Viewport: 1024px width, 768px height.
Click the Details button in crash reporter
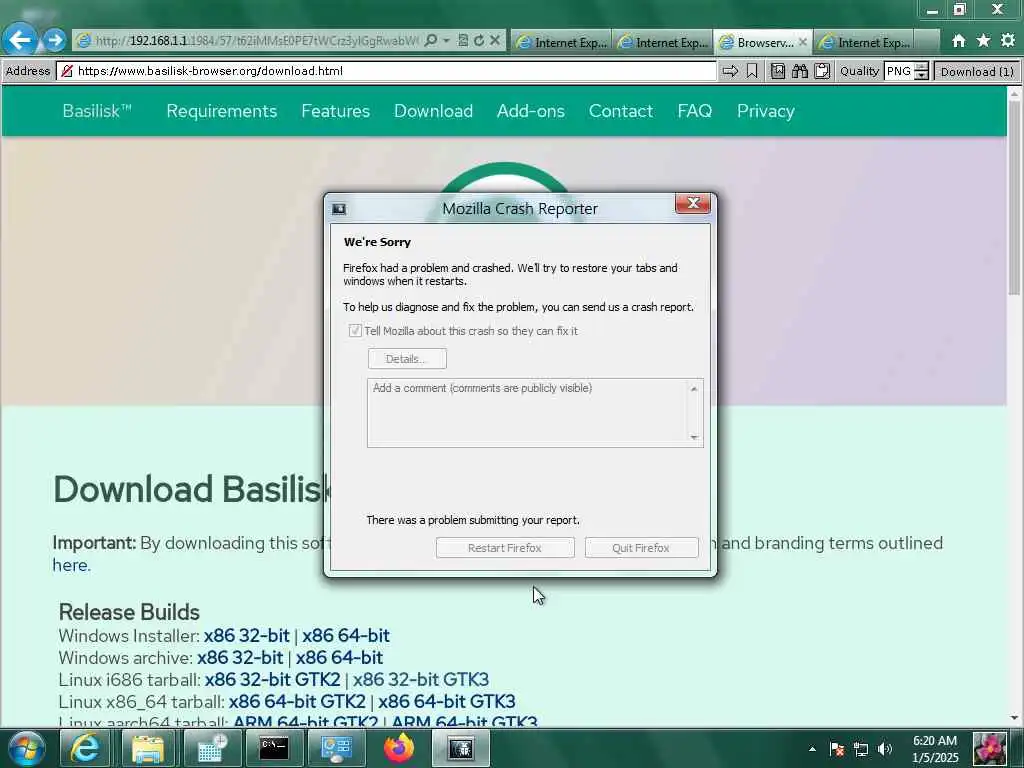pyautogui.click(x=407, y=359)
